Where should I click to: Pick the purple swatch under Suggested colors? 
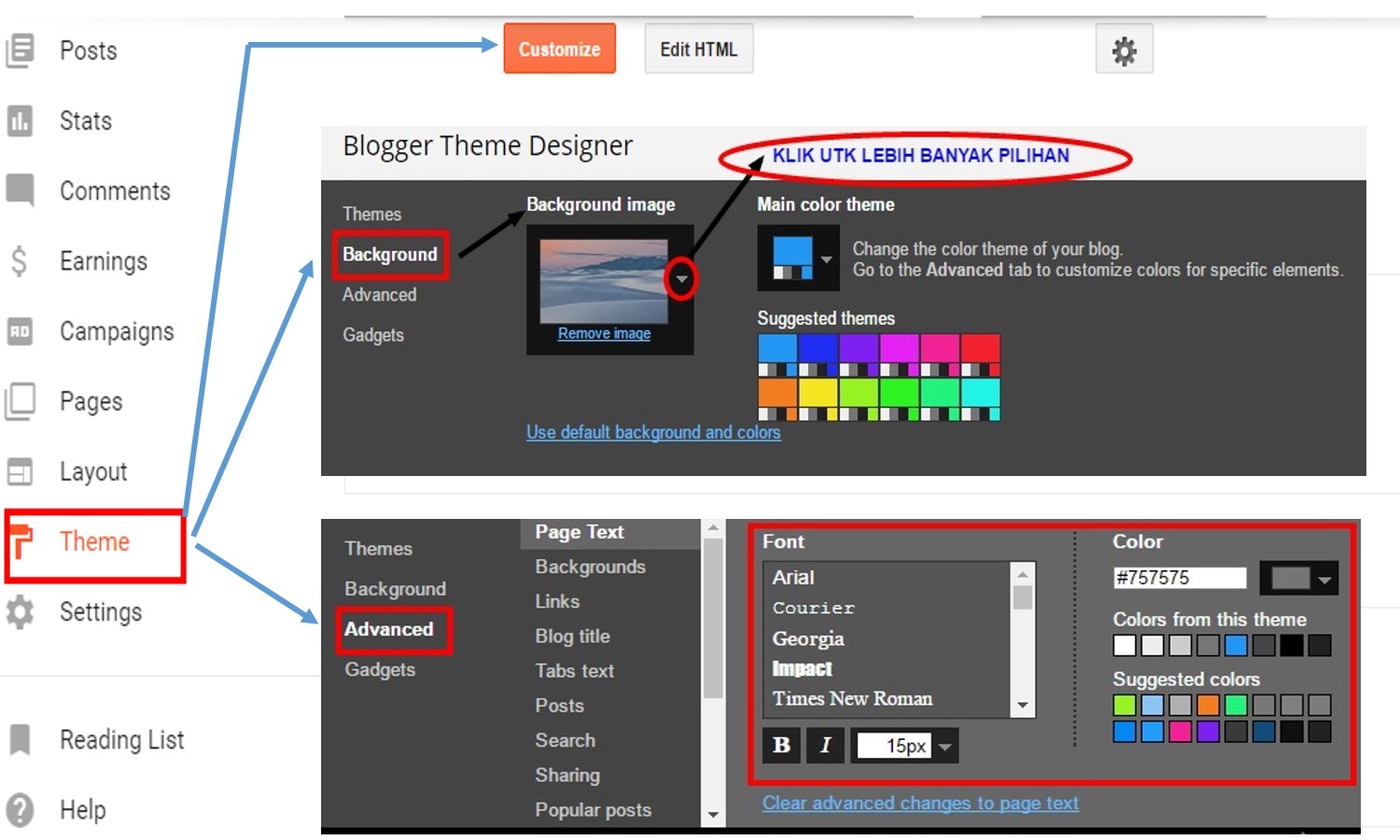[1208, 731]
